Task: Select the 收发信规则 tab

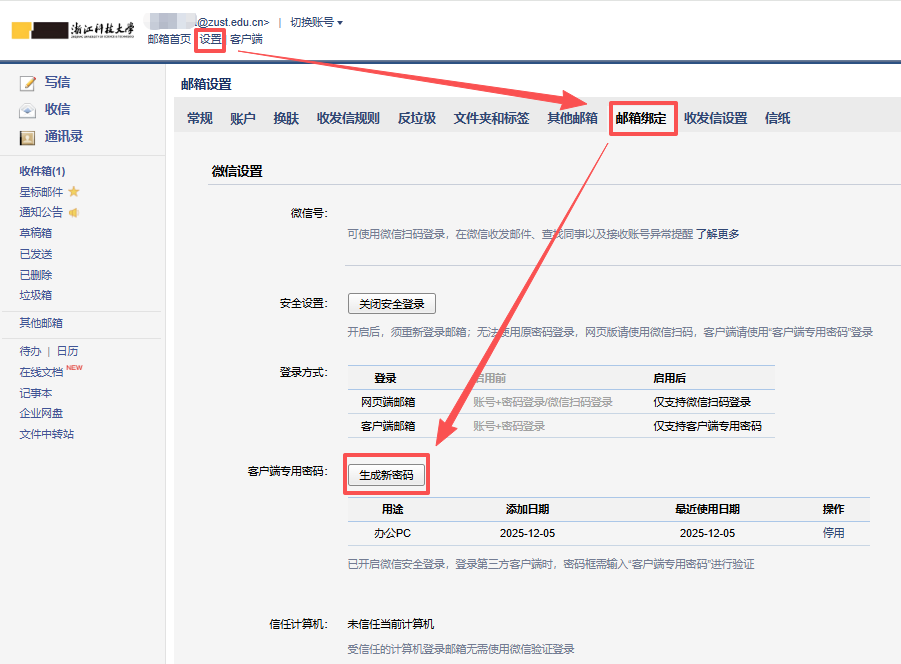Action: pyautogui.click(x=348, y=118)
